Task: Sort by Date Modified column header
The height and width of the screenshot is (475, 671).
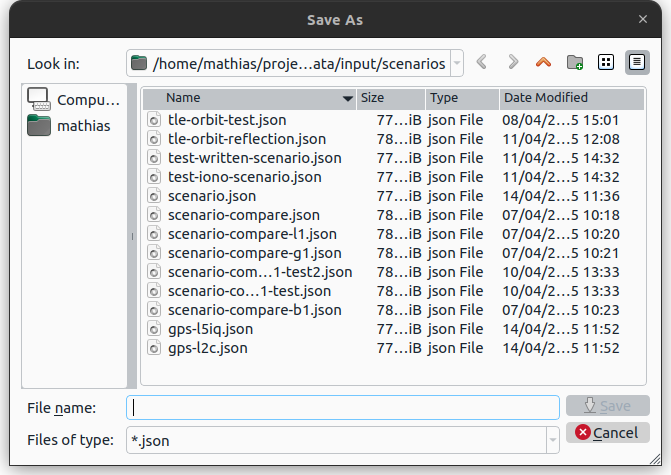Action: pyautogui.click(x=570, y=98)
